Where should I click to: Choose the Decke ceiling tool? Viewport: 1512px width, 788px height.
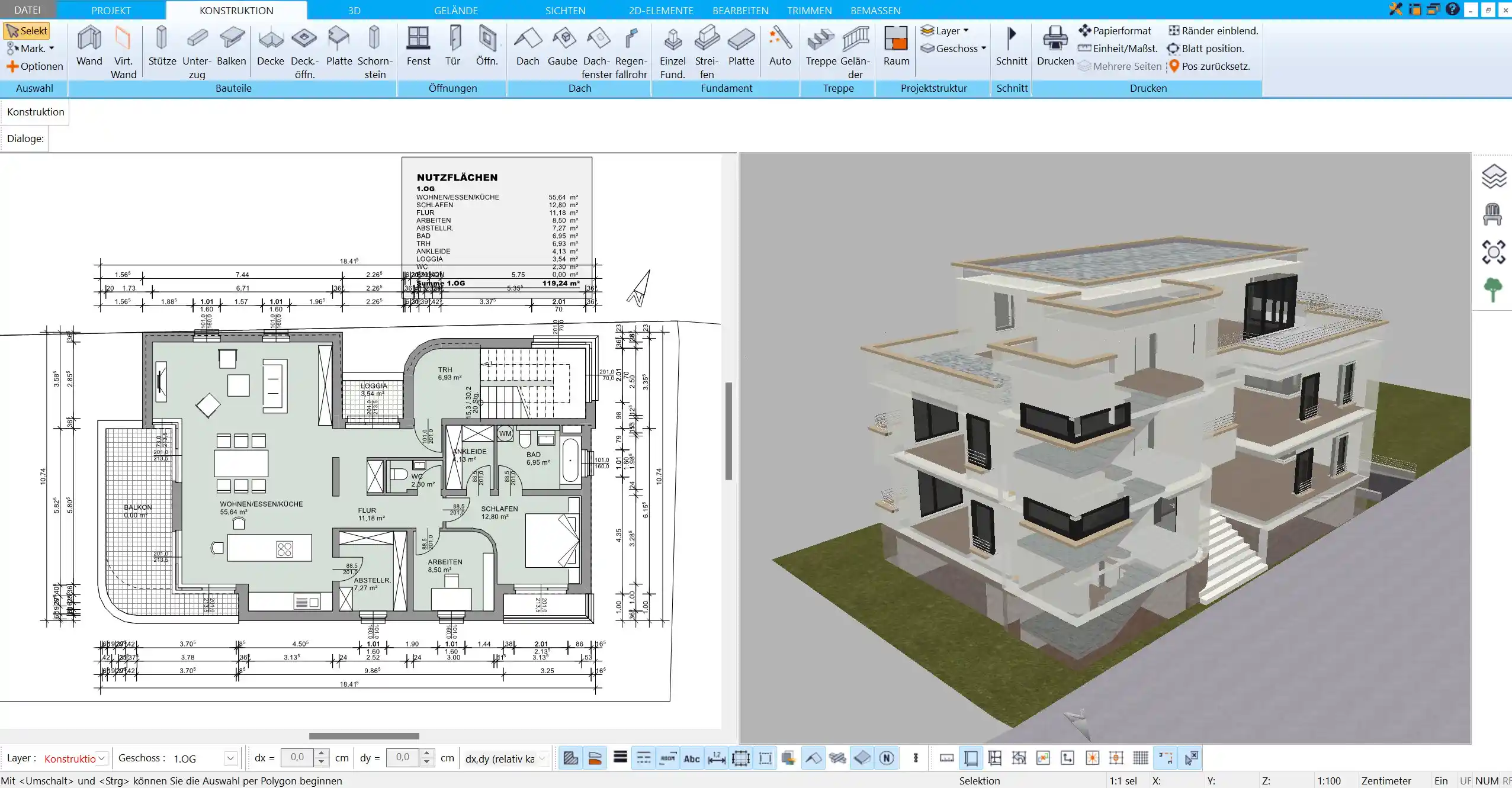[x=271, y=46]
